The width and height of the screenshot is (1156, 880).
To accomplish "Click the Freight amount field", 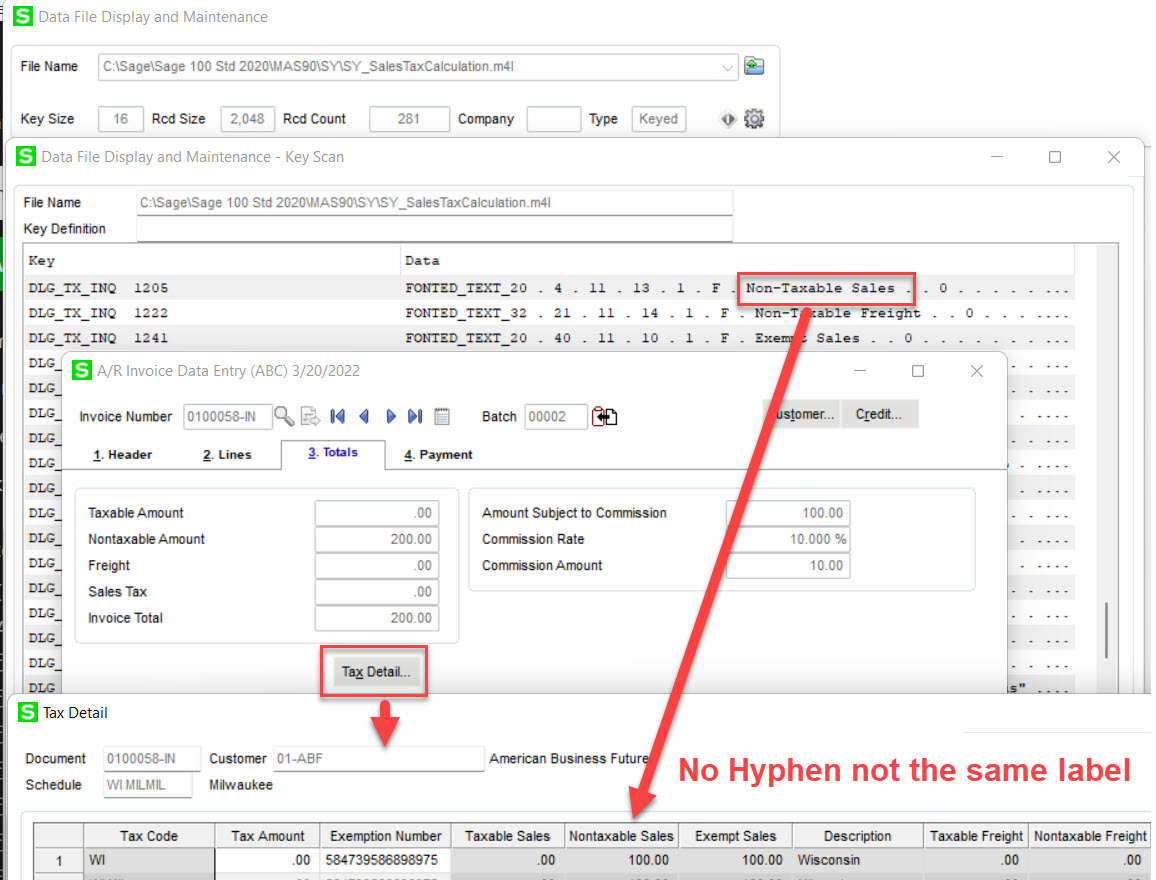I will [x=377, y=565].
